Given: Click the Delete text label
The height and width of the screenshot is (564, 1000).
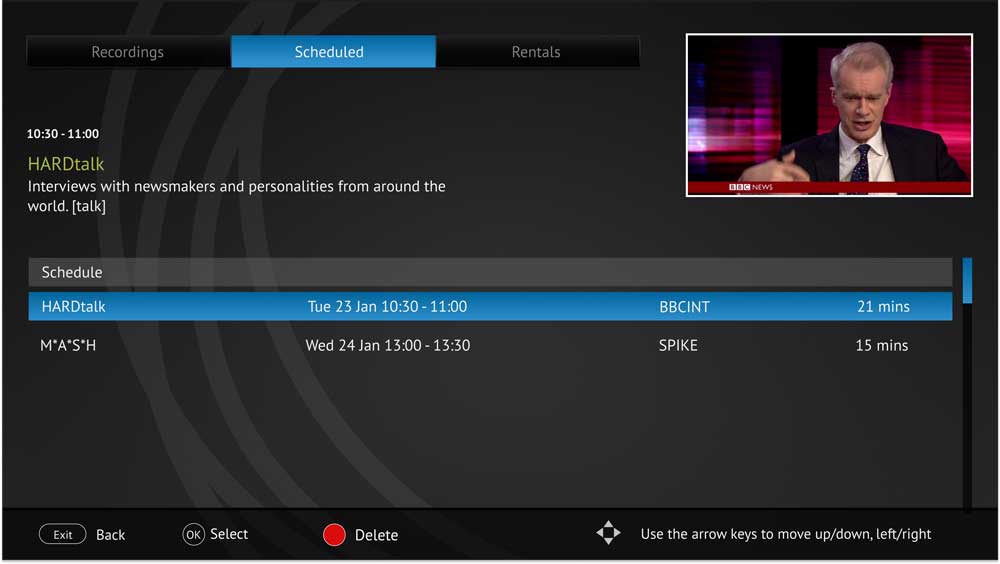Looking at the screenshot, I should [x=376, y=535].
